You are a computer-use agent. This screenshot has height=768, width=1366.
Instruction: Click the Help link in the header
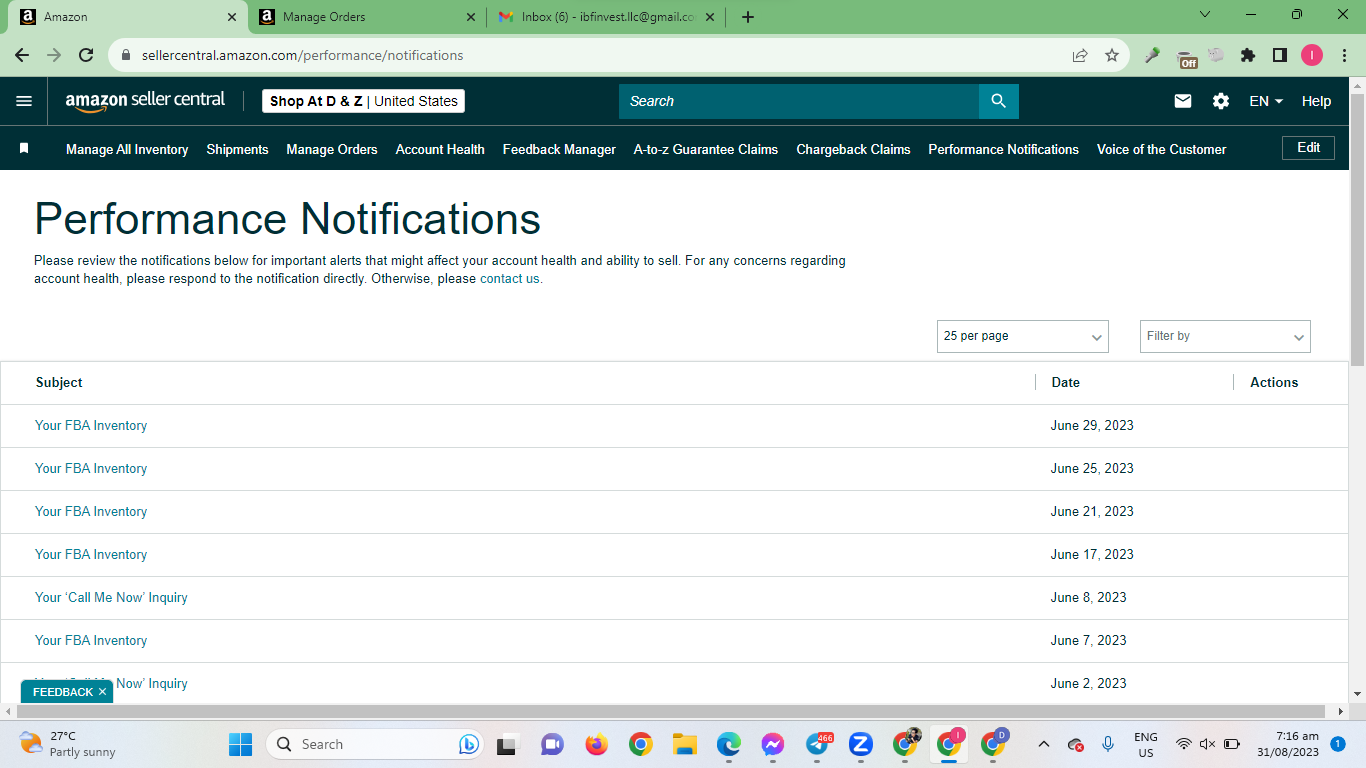1316,101
